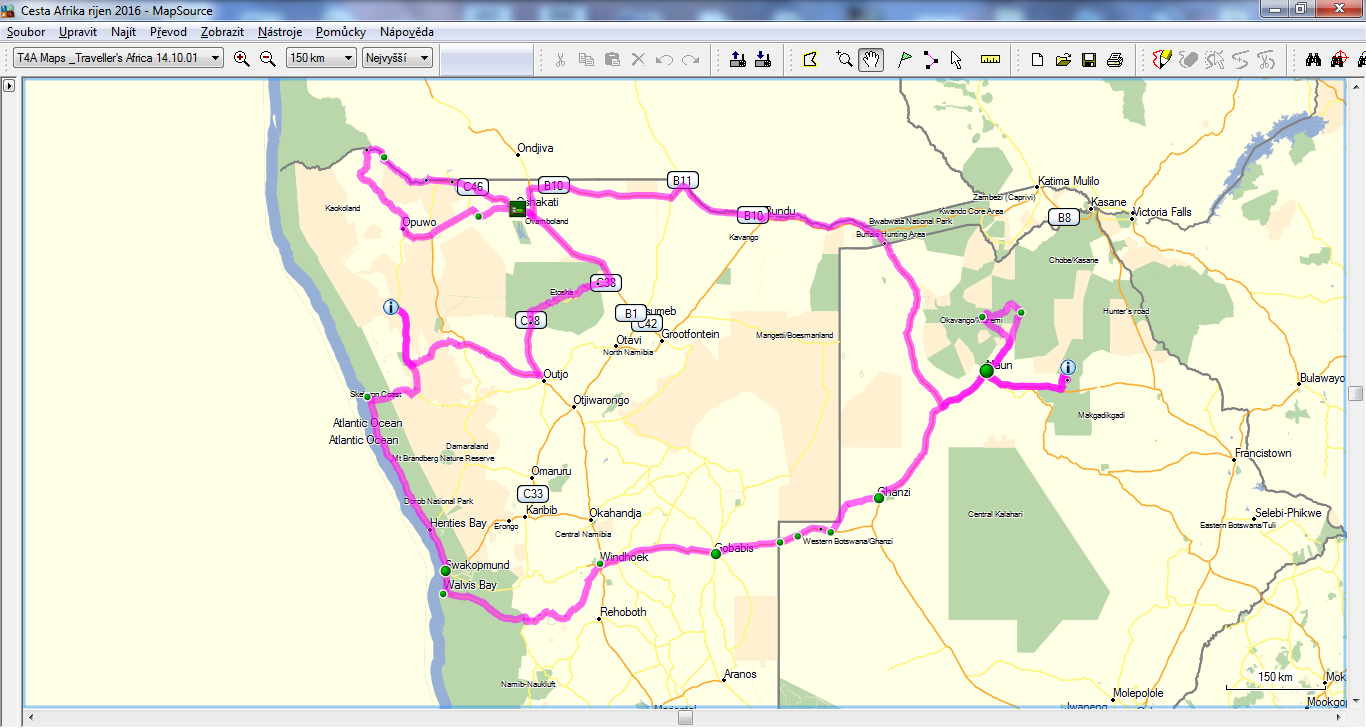Image resolution: width=1366 pixels, height=728 pixels.
Task: Activate the Zoom tool in toolbar
Action: 845,60
